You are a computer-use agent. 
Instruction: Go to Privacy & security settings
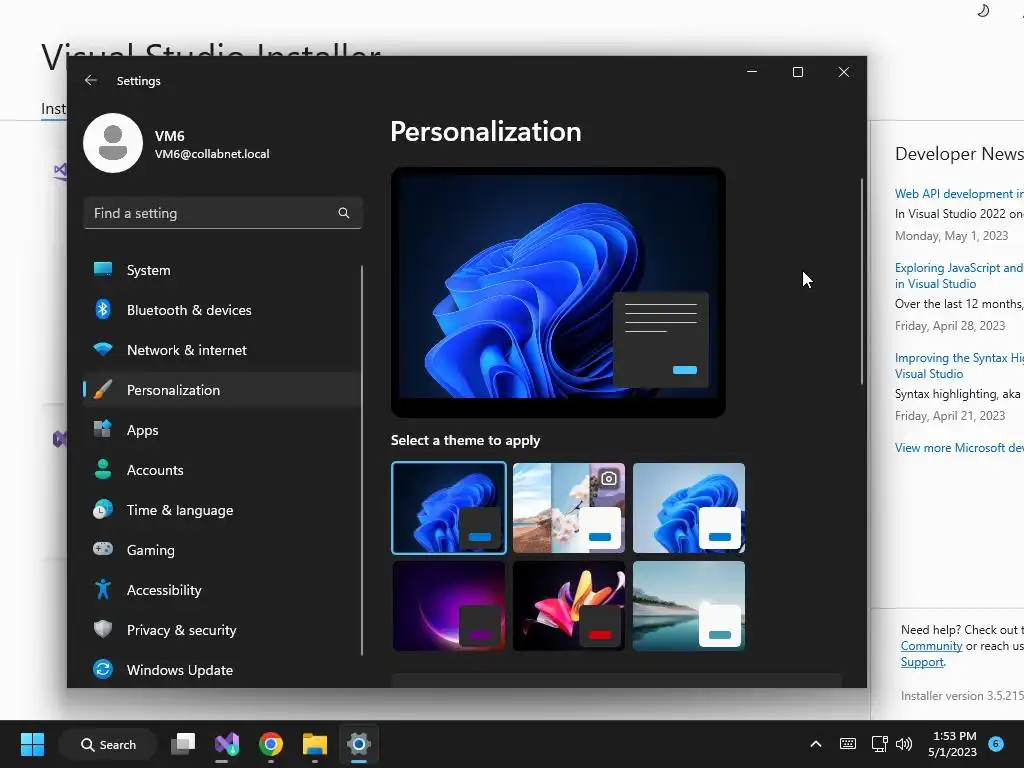pos(222,630)
